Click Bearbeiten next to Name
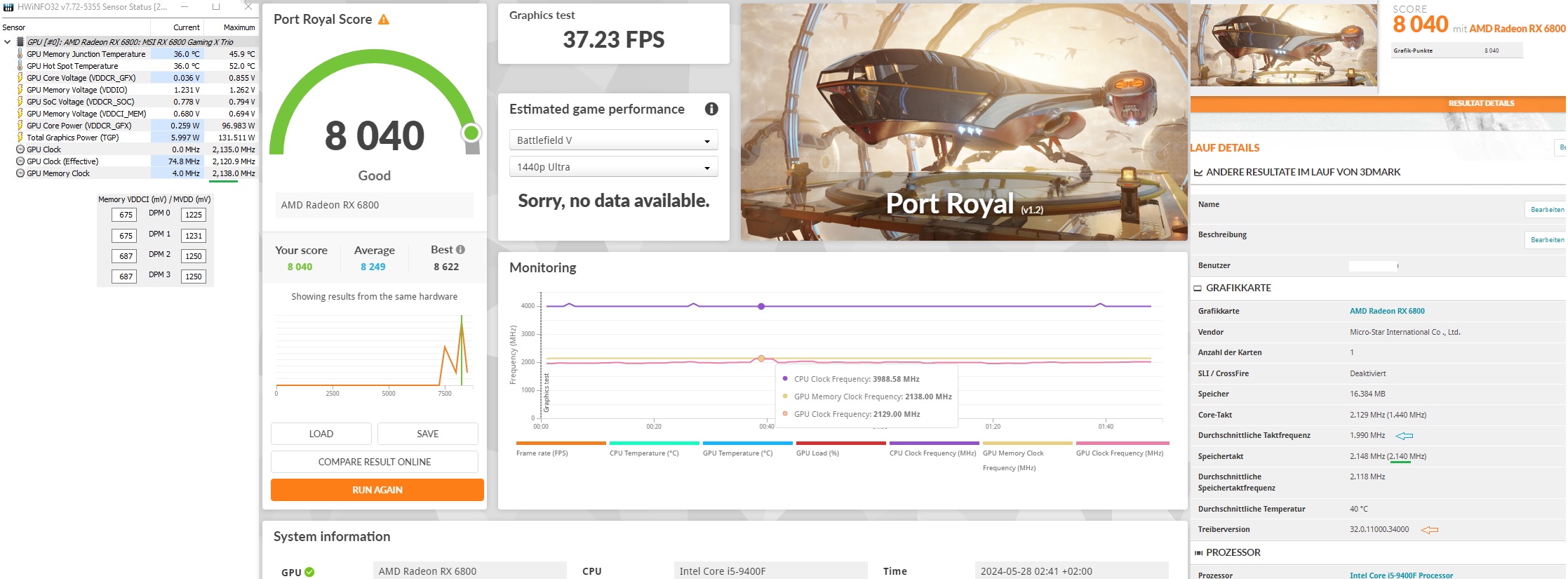Image resolution: width=1568 pixels, height=579 pixels. point(1547,210)
